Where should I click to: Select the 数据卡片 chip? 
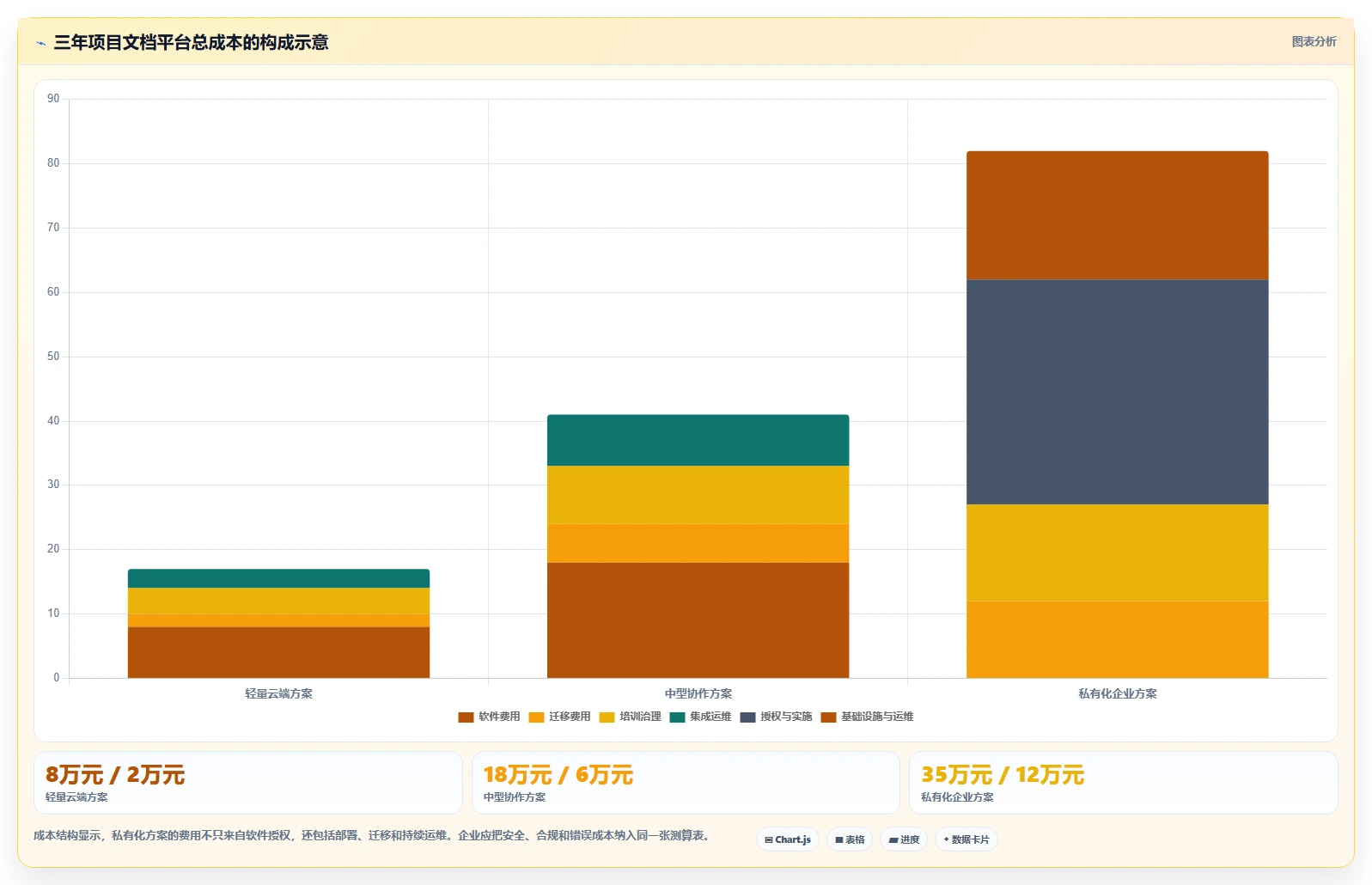pyautogui.click(x=966, y=839)
